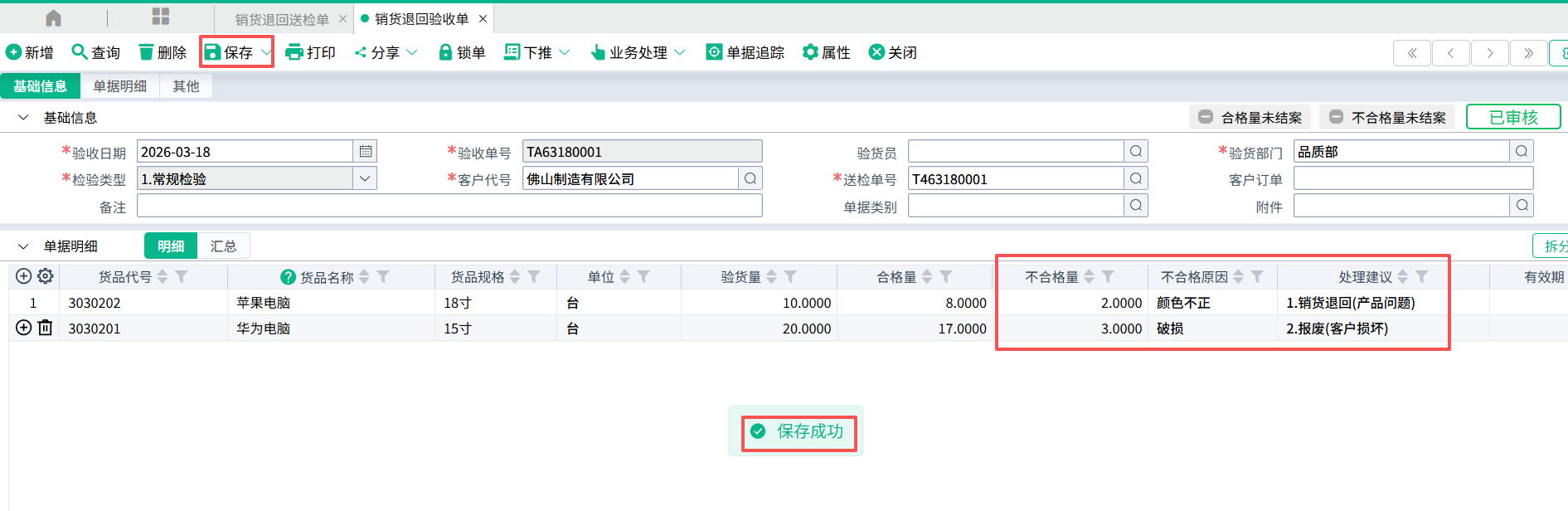Click the 单据追踪 toolbar button
The image size is (1568, 511).
click(x=745, y=52)
